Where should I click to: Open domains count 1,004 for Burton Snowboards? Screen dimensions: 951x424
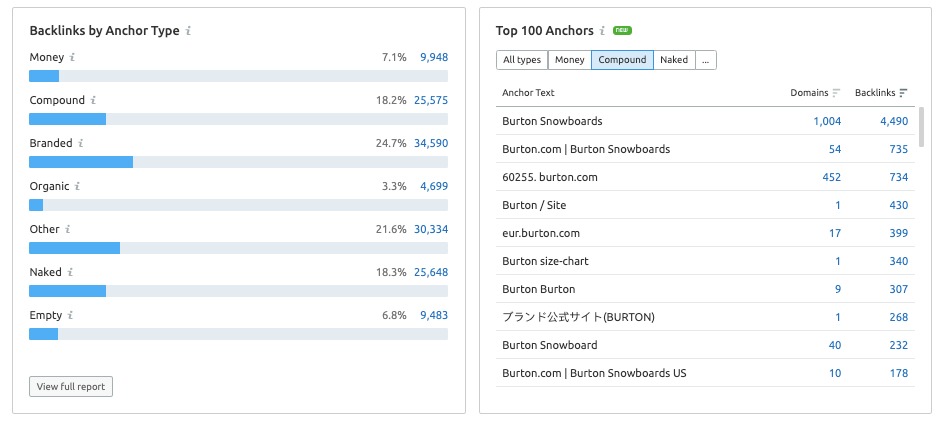click(827, 121)
